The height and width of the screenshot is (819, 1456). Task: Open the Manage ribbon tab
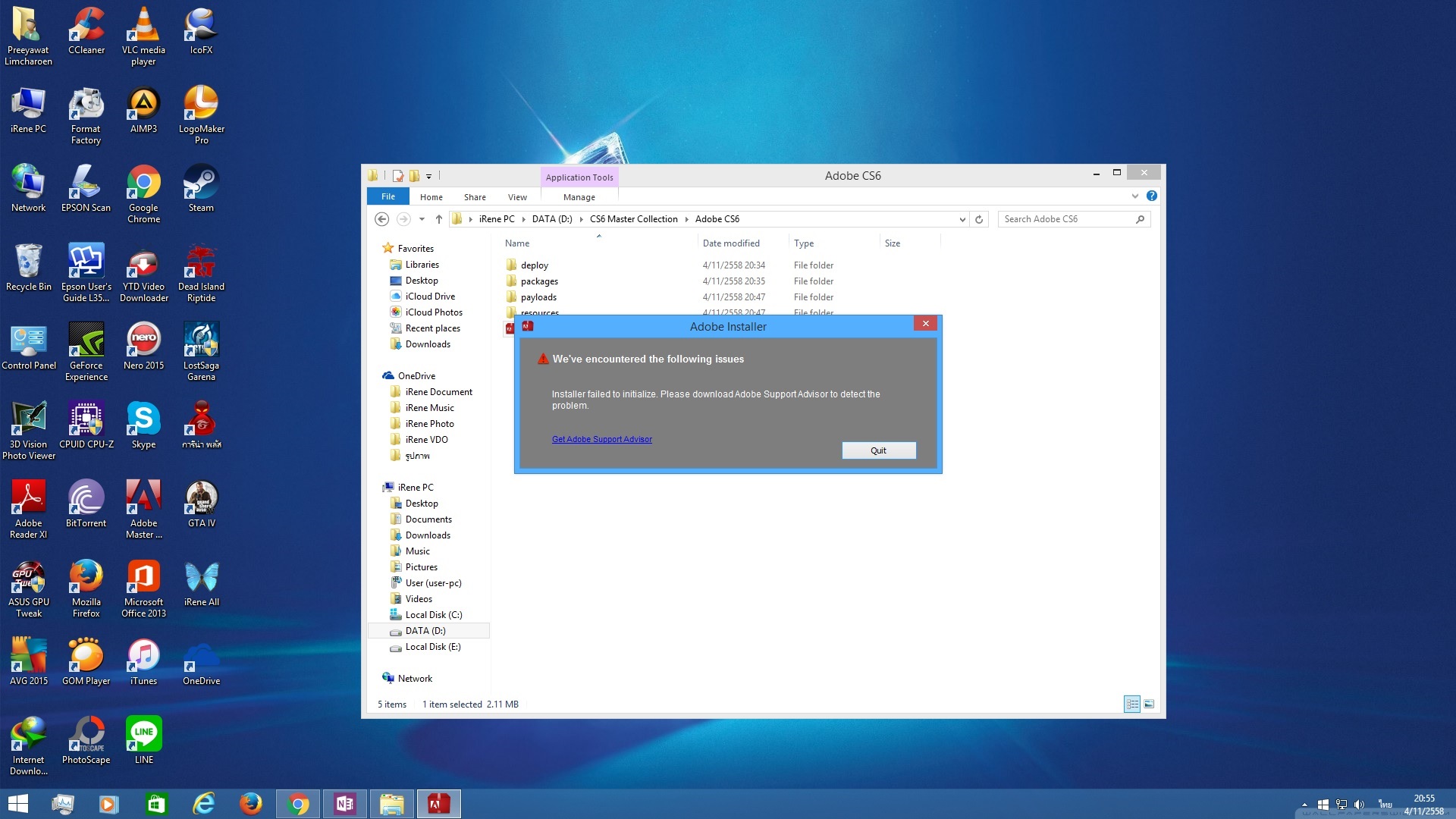coord(579,197)
